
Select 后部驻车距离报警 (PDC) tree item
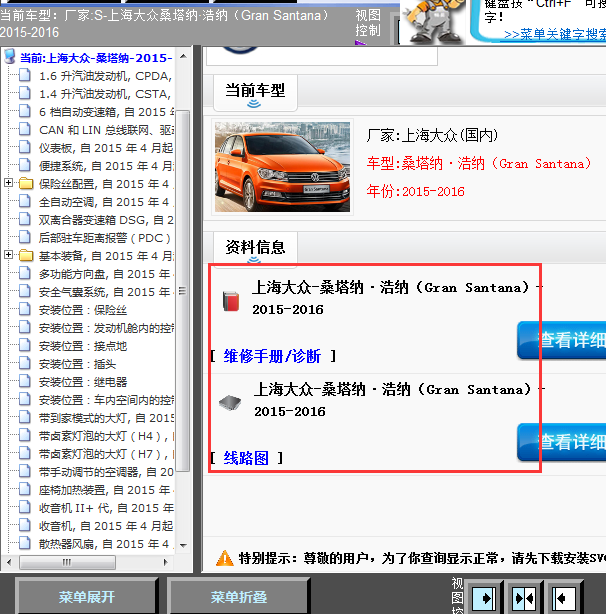tap(105, 238)
